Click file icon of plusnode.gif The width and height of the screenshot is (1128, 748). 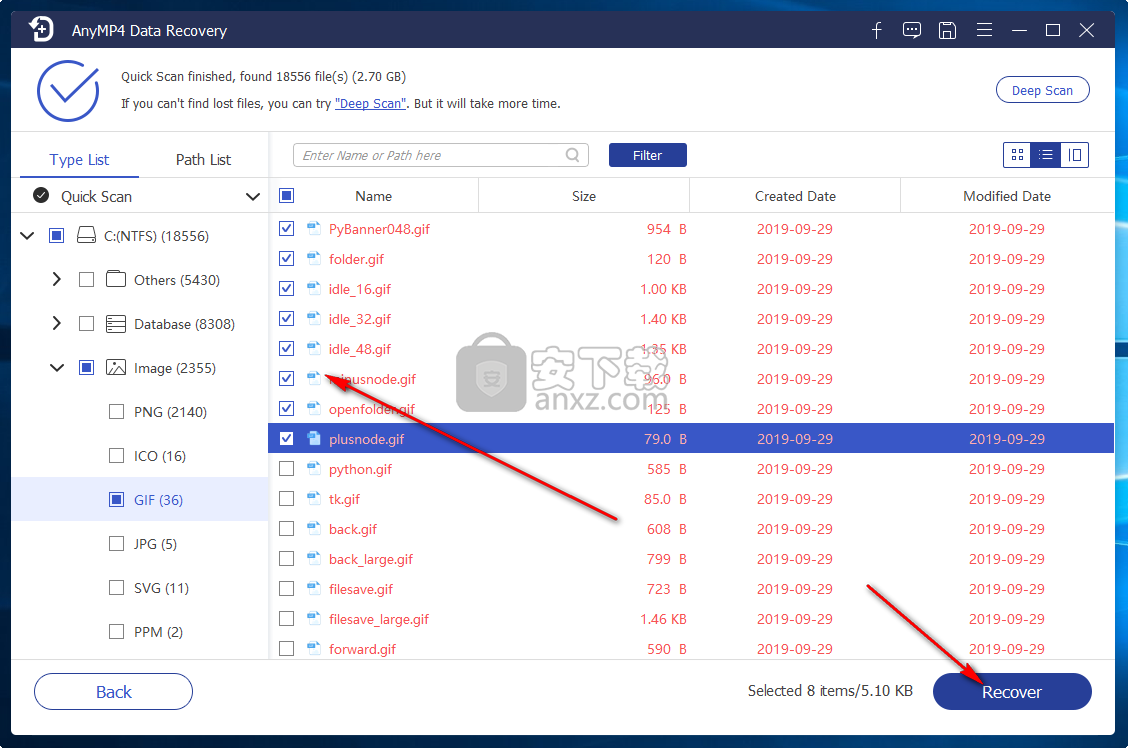coord(314,438)
